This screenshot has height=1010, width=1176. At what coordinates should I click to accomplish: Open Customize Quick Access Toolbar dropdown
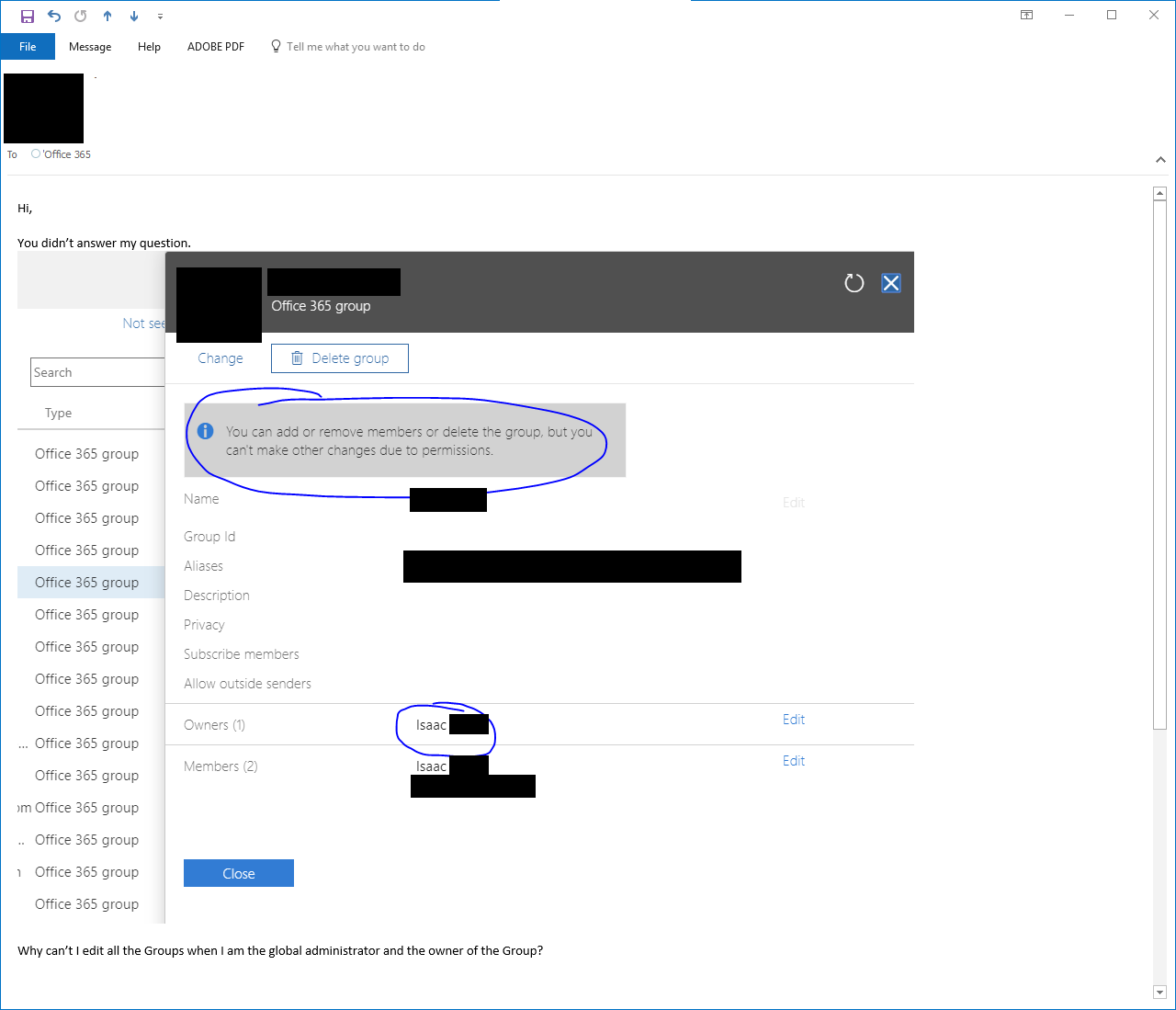160,16
